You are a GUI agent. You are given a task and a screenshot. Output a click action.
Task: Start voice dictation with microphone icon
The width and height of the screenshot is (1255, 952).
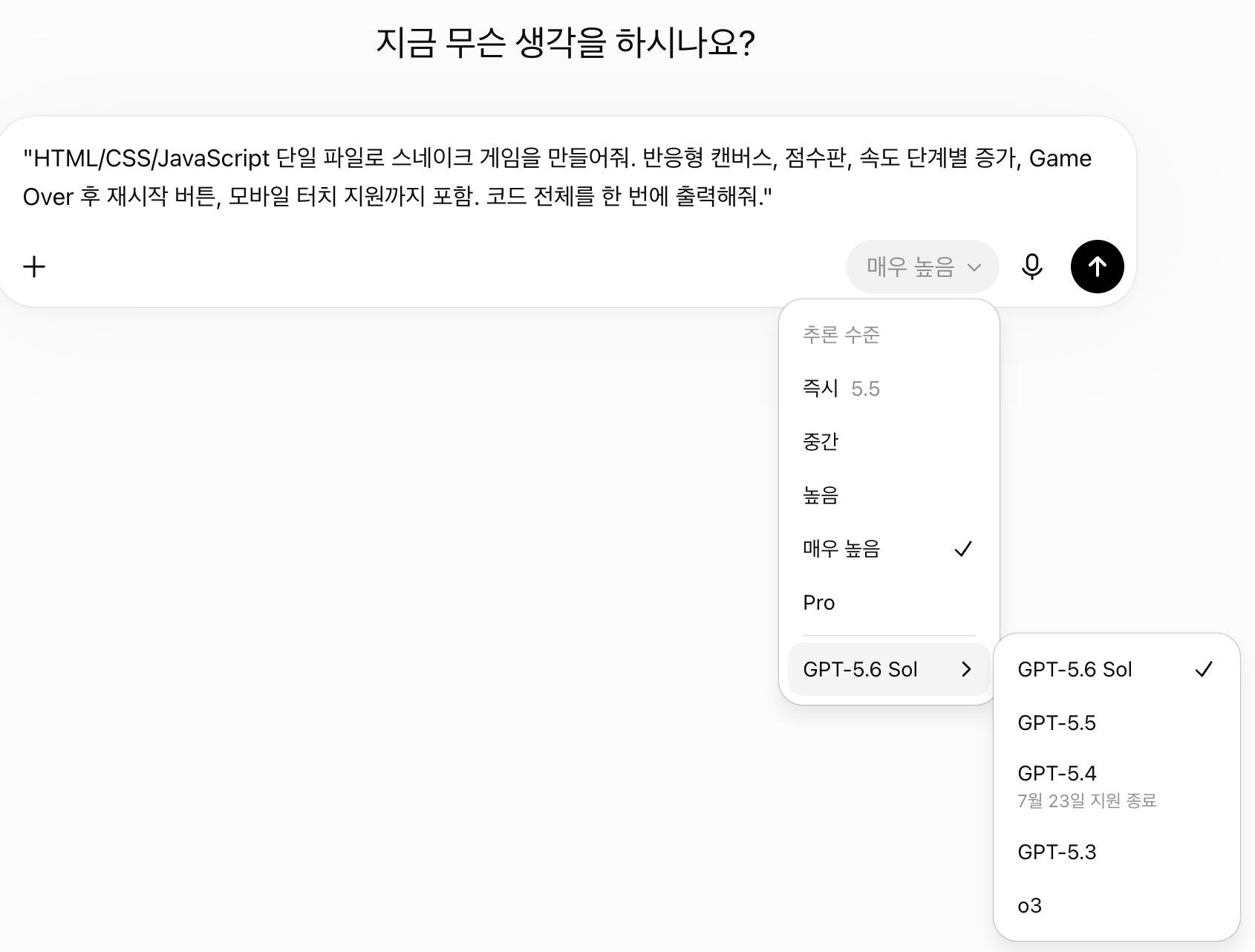pyautogui.click(x=1031, y=267)
